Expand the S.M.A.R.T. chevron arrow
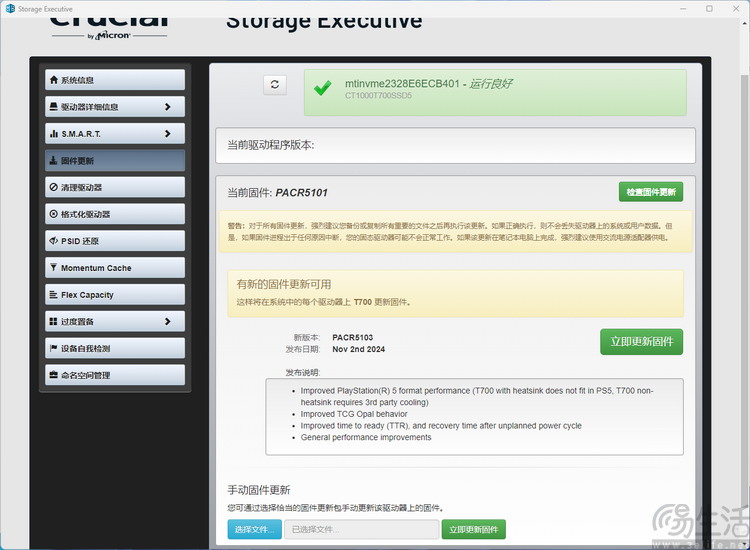 click(167, 133)
